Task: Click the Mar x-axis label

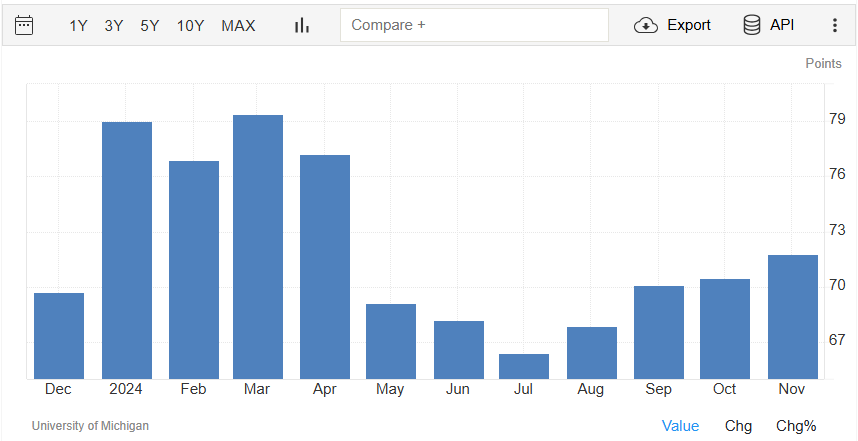Action: coord(257,389)
